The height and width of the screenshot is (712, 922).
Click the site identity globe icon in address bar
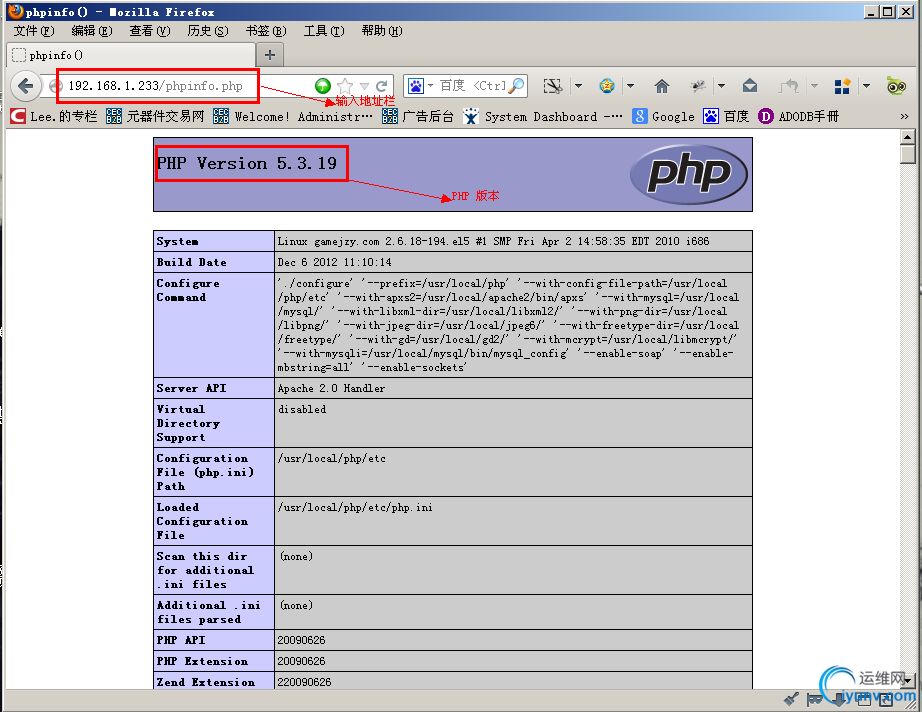pos(56,86)
